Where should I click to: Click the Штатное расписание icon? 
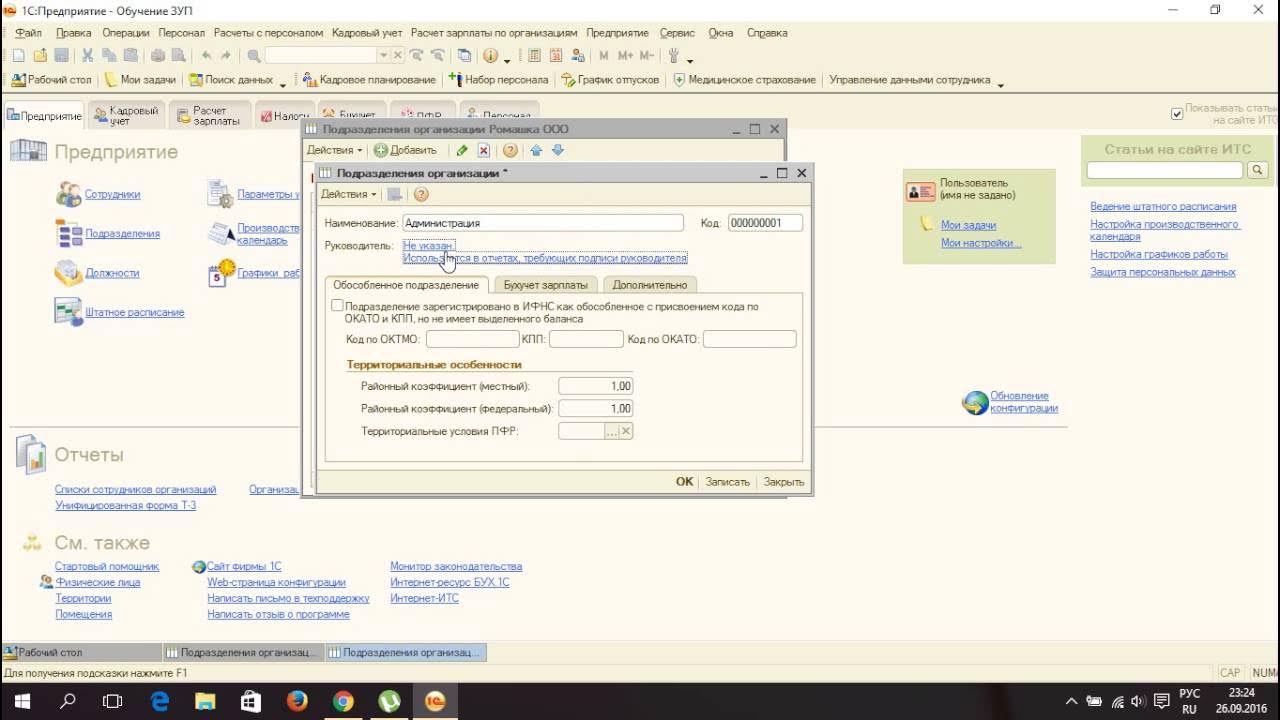(x=68, y=312)
